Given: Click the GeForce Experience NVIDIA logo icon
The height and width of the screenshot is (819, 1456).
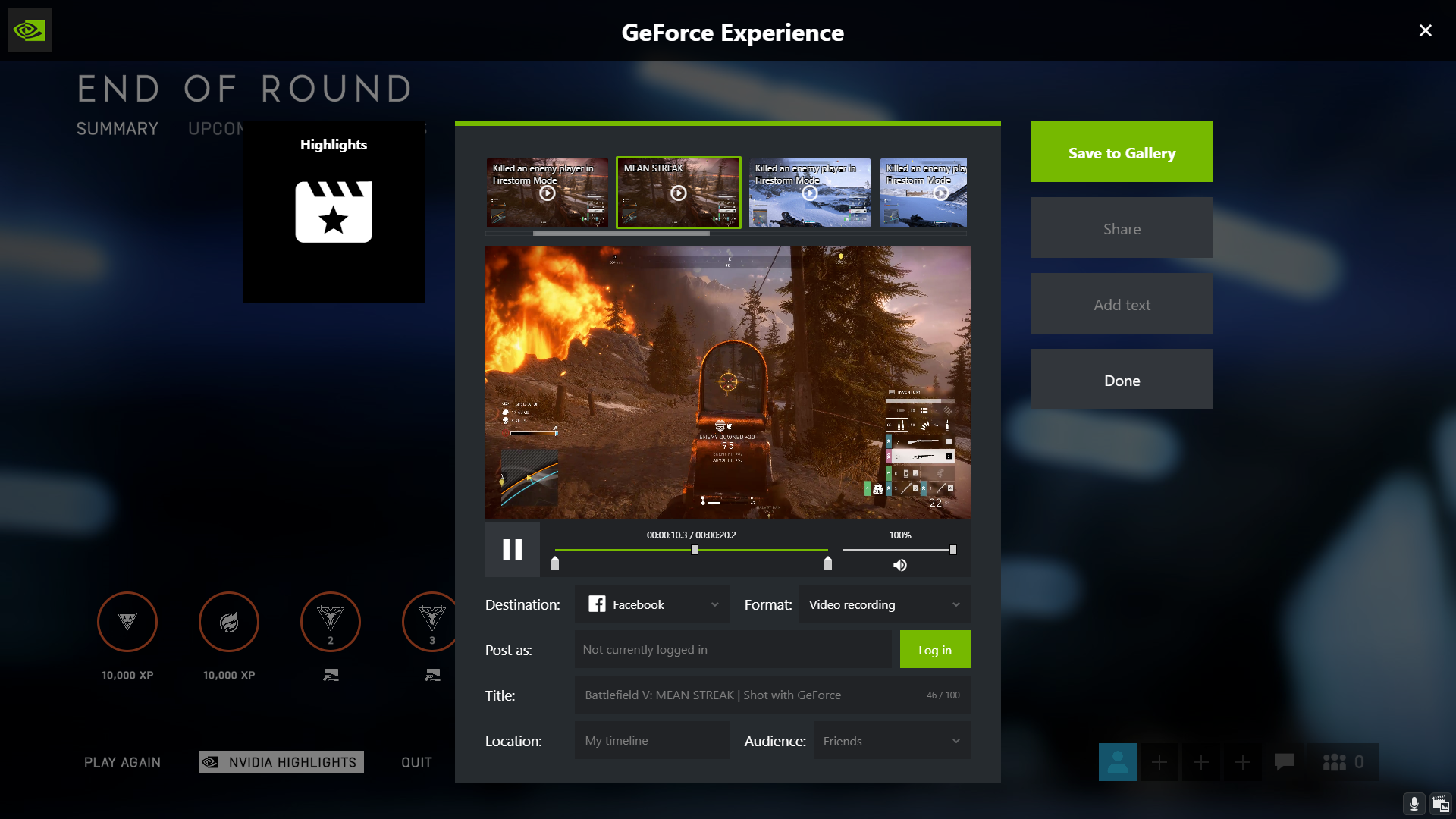Looking at the screenshot, I should pyautogui.click(x=30, y=30).
